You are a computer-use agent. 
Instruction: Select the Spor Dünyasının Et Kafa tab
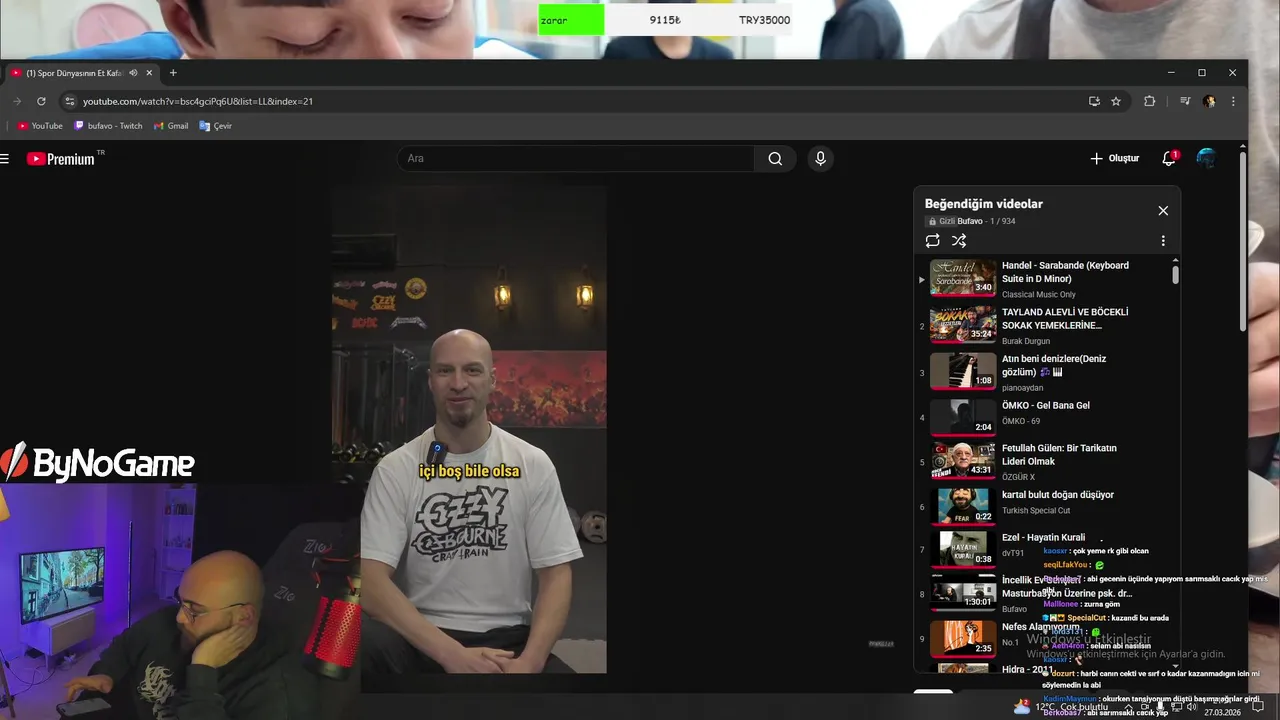(82, 73)
